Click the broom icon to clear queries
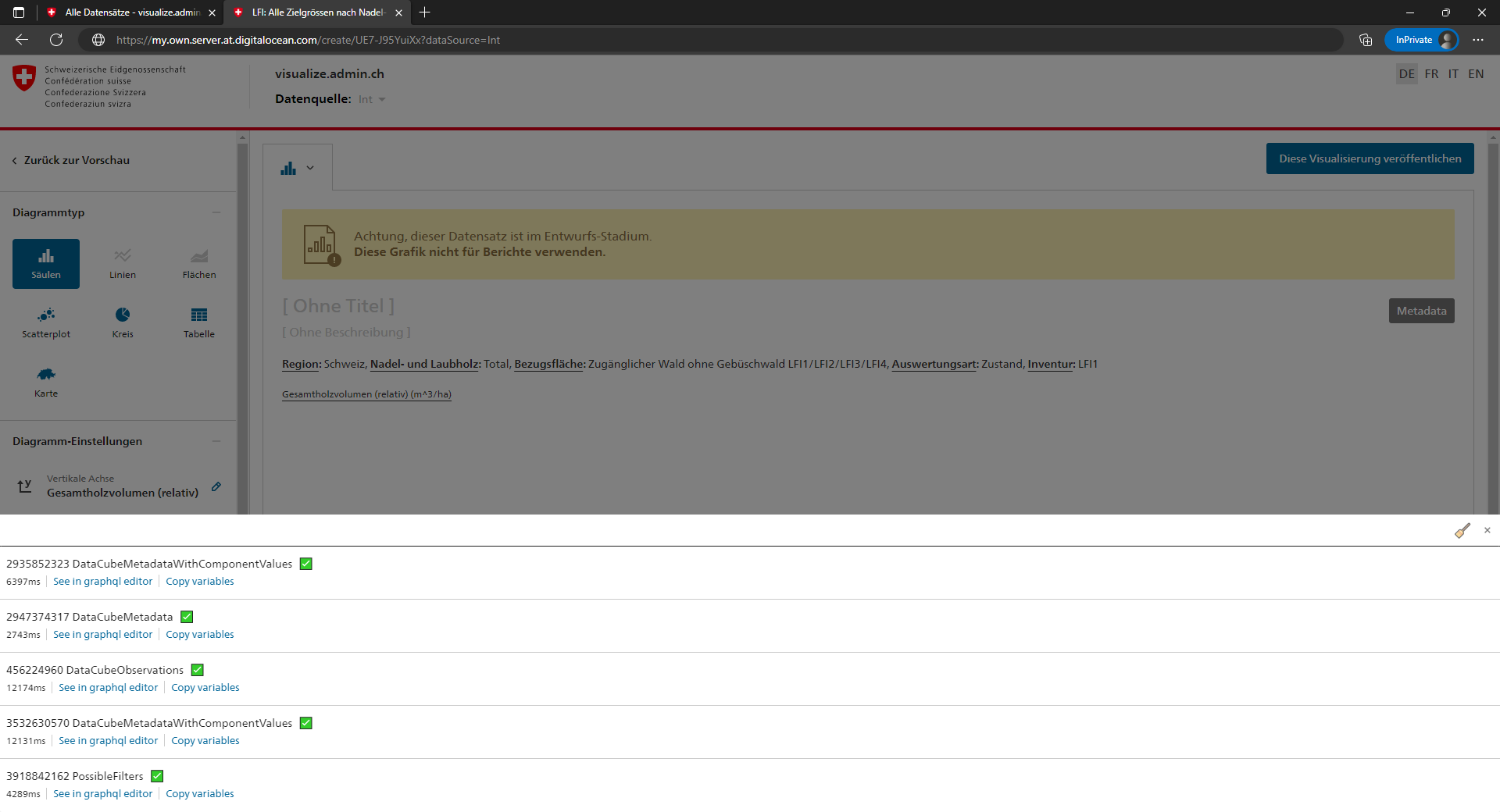Image resolution: width=1500 pixels, height=812 pixels. pyautogui.click(x=1462, y=530)
